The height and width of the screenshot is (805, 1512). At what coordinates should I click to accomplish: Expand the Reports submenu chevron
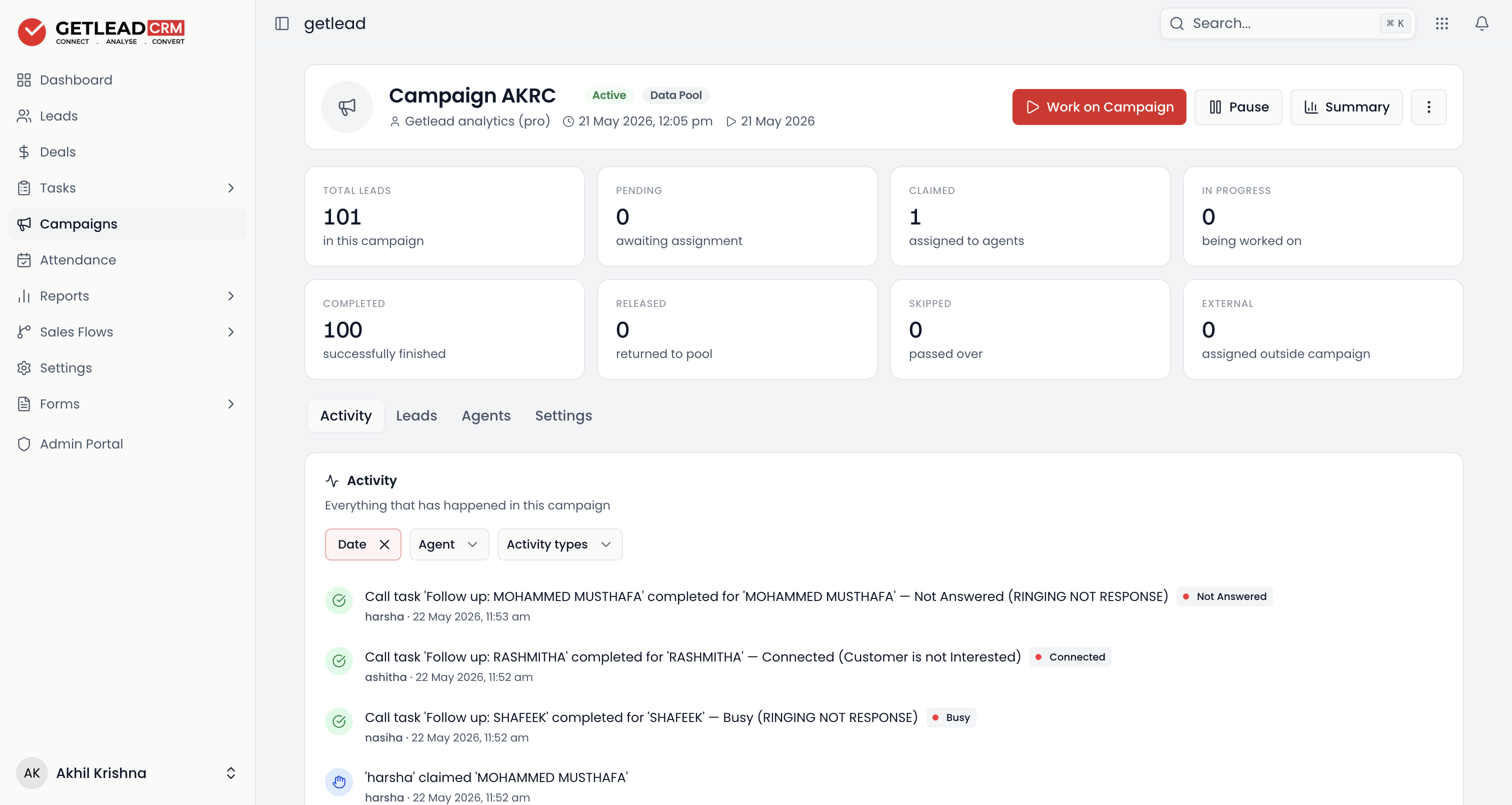pos(230,296)
